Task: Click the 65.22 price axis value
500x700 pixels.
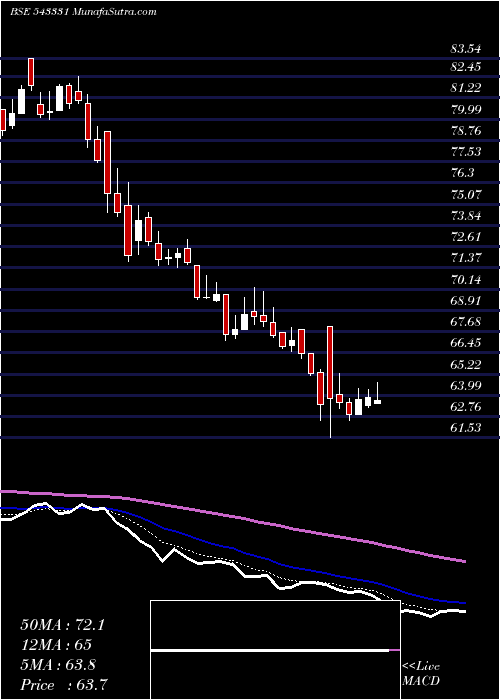Action: pos(466,364)
